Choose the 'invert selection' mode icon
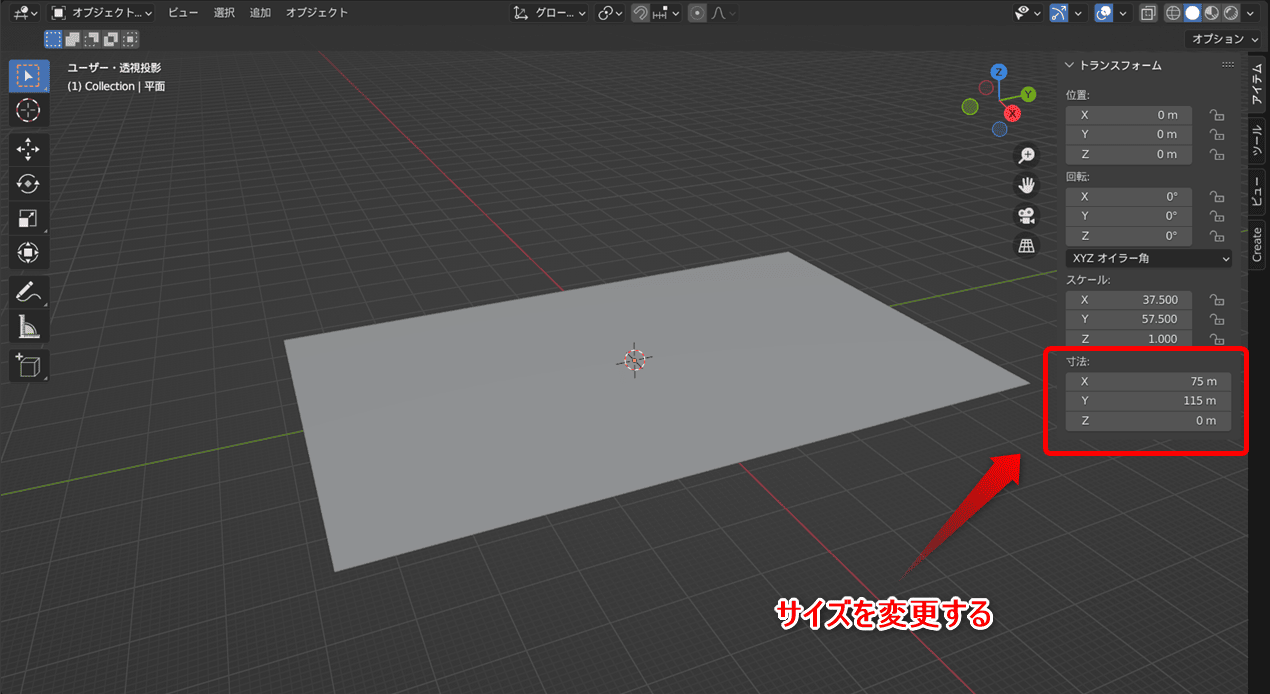The width and height of the screenshot is (1270, 694). coord(111,39)
